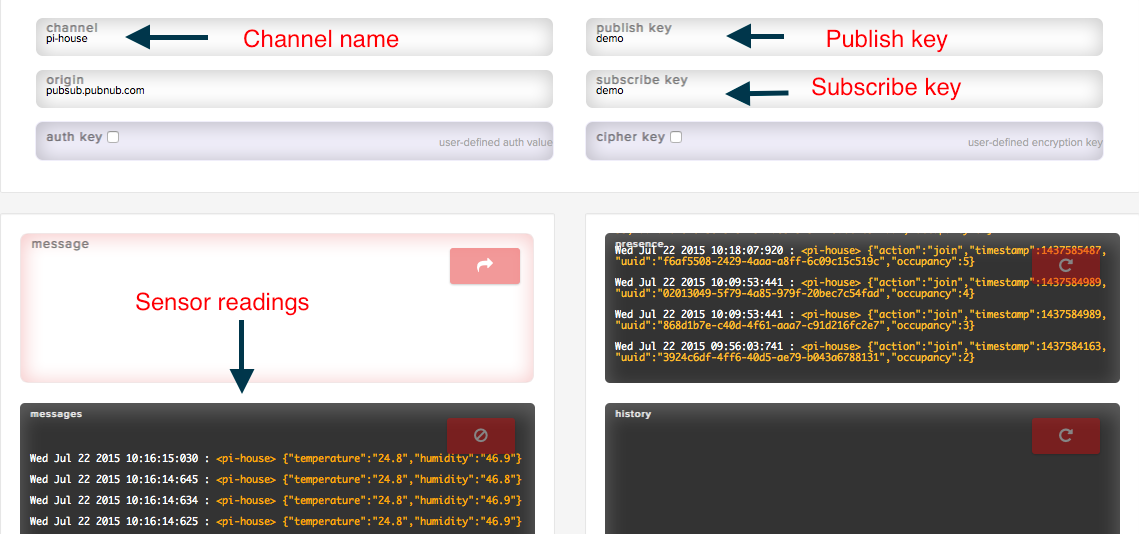Enable the auth key checkbox
This screenshot has width=1139, height=534.
pos(113,137)
